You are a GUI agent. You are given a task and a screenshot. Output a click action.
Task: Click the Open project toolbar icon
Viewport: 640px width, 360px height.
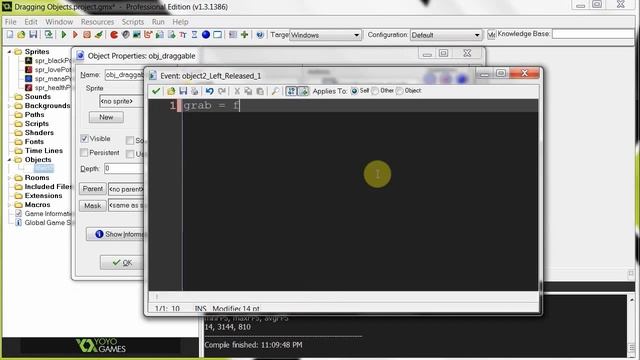pyautogui.click(x=21, y=35)
